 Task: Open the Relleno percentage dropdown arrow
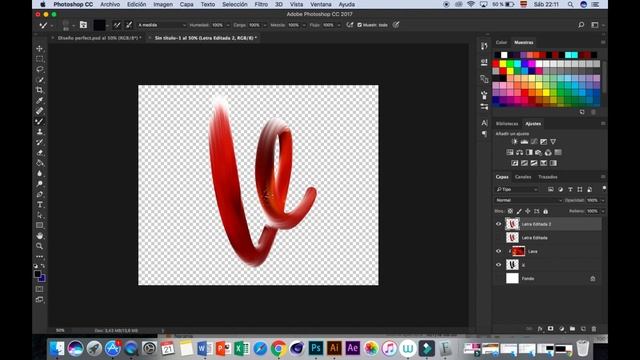(603, 211)
